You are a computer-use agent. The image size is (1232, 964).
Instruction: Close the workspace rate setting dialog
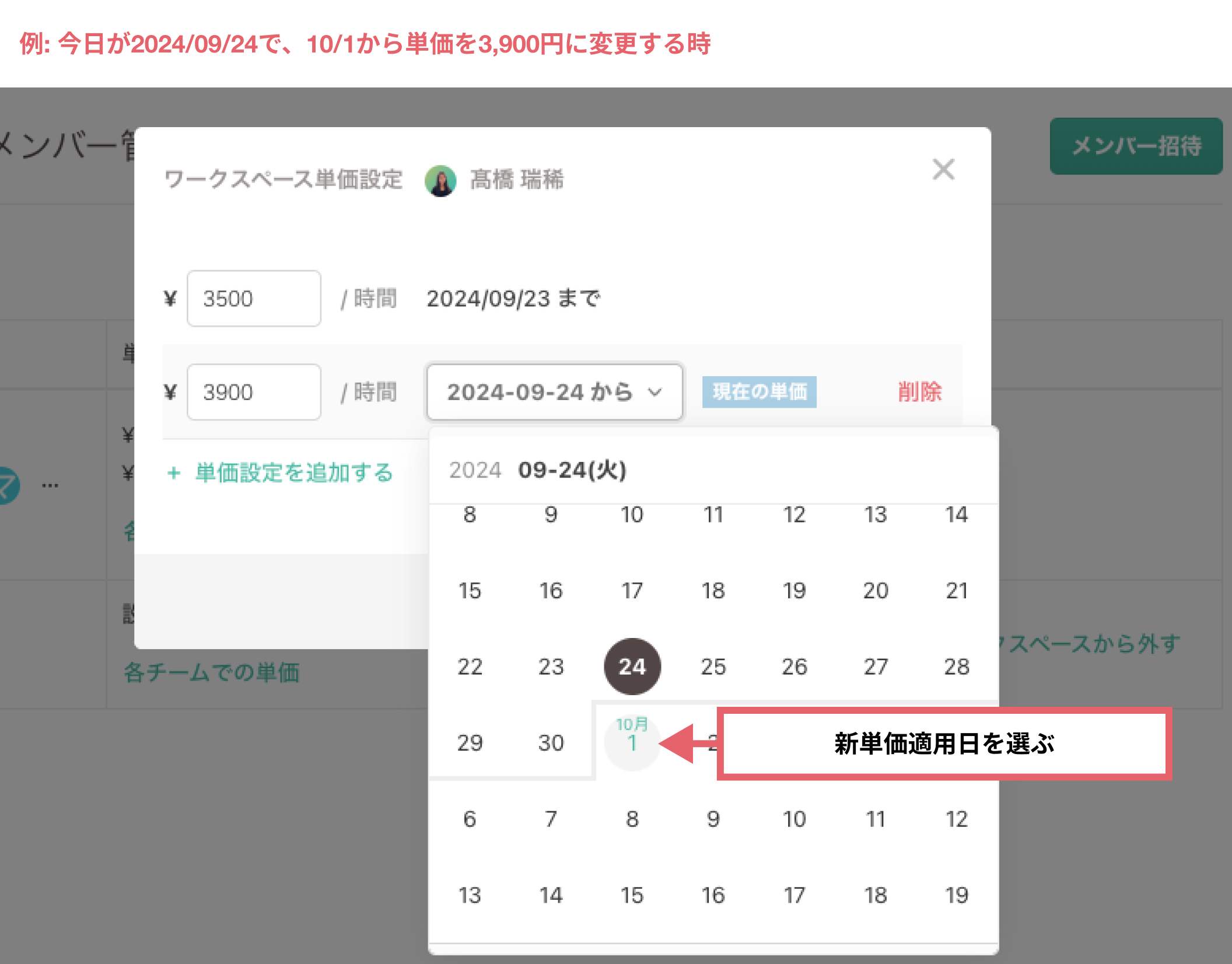click(x=943, y=170)
